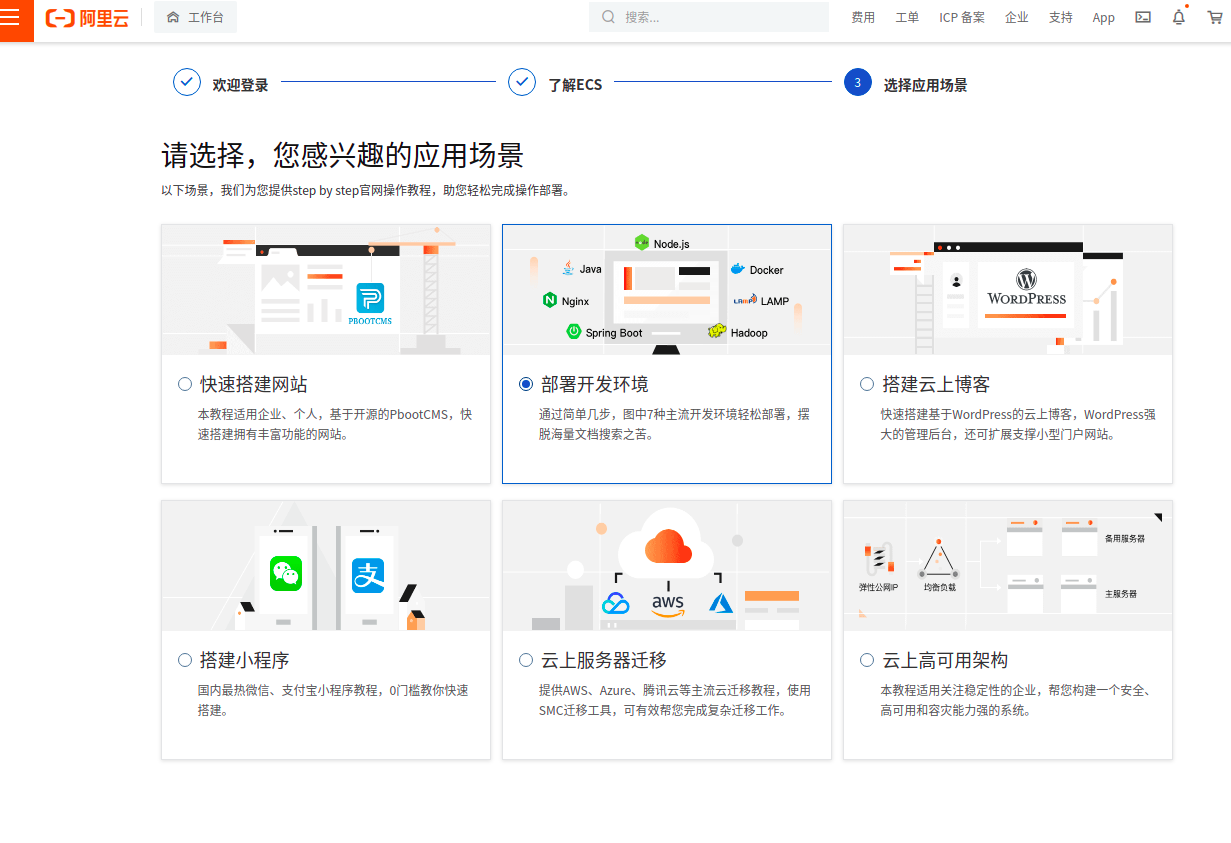Select the 搭建云上博客 radio button
Viewport: 1231px width, 843px height.
click(x=867, y=384)
